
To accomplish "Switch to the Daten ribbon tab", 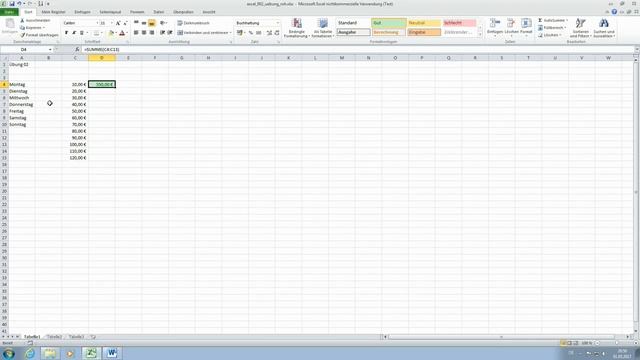I will (159, 12).
